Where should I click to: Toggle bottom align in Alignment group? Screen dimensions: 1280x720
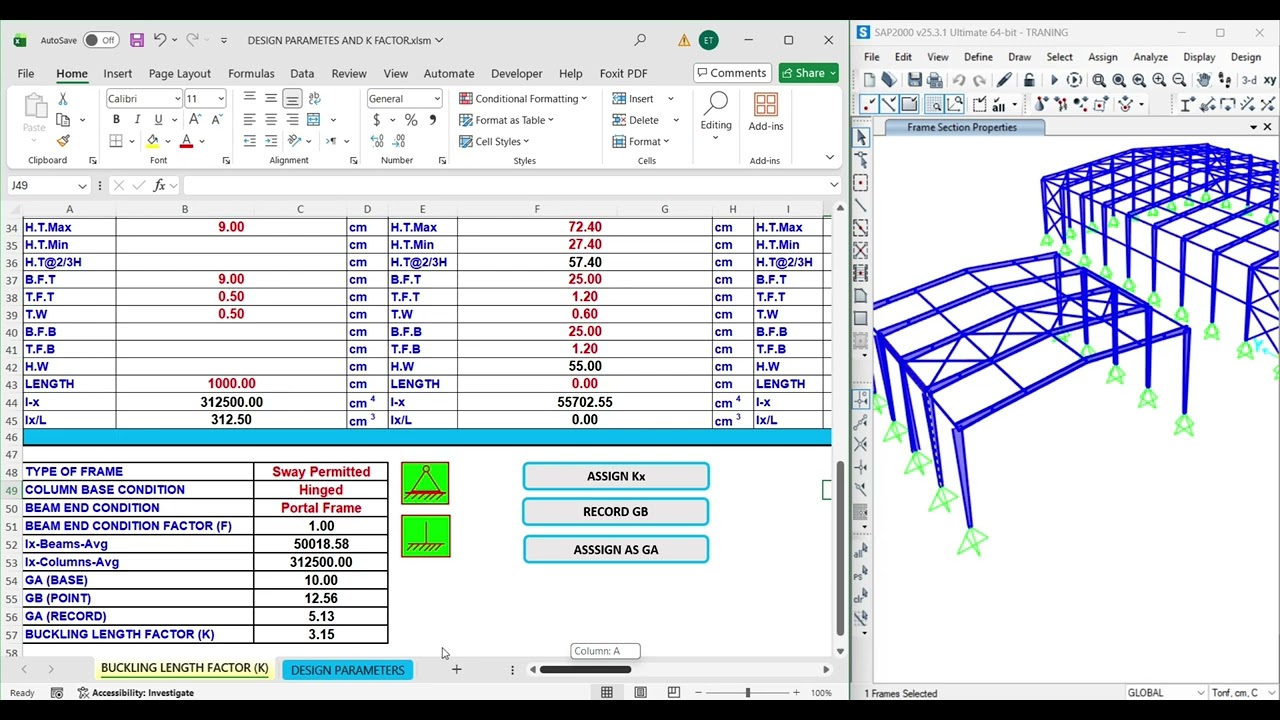coord(292,99)
